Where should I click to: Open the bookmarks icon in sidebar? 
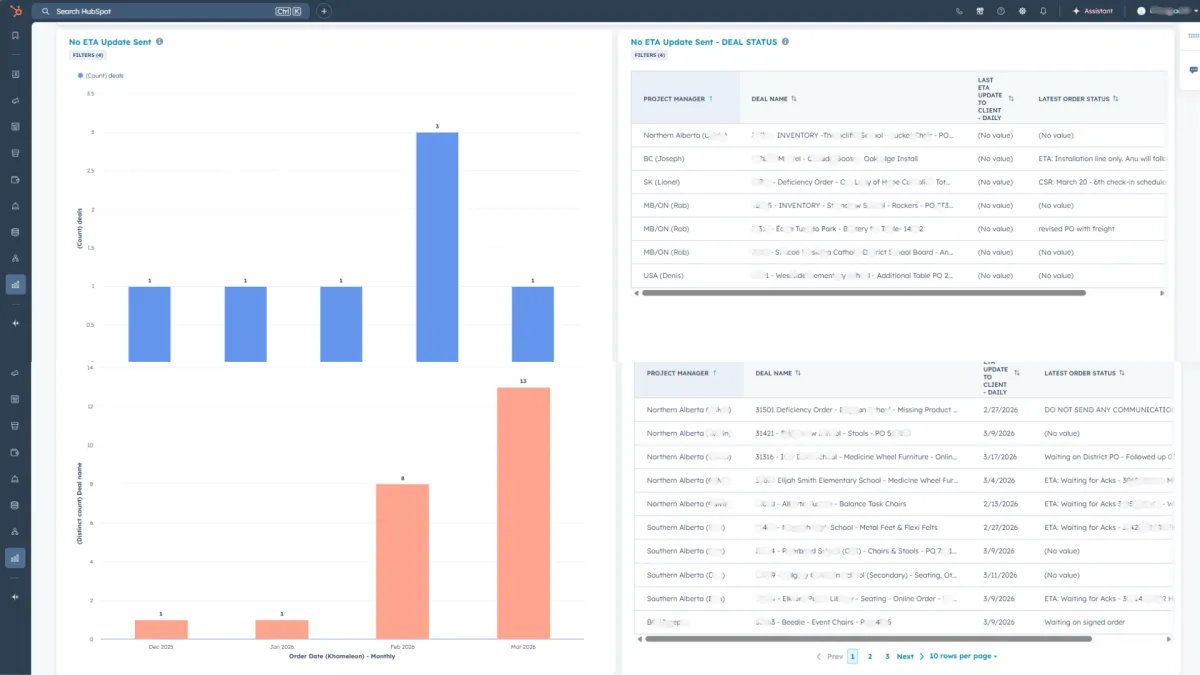coord(15,35)
